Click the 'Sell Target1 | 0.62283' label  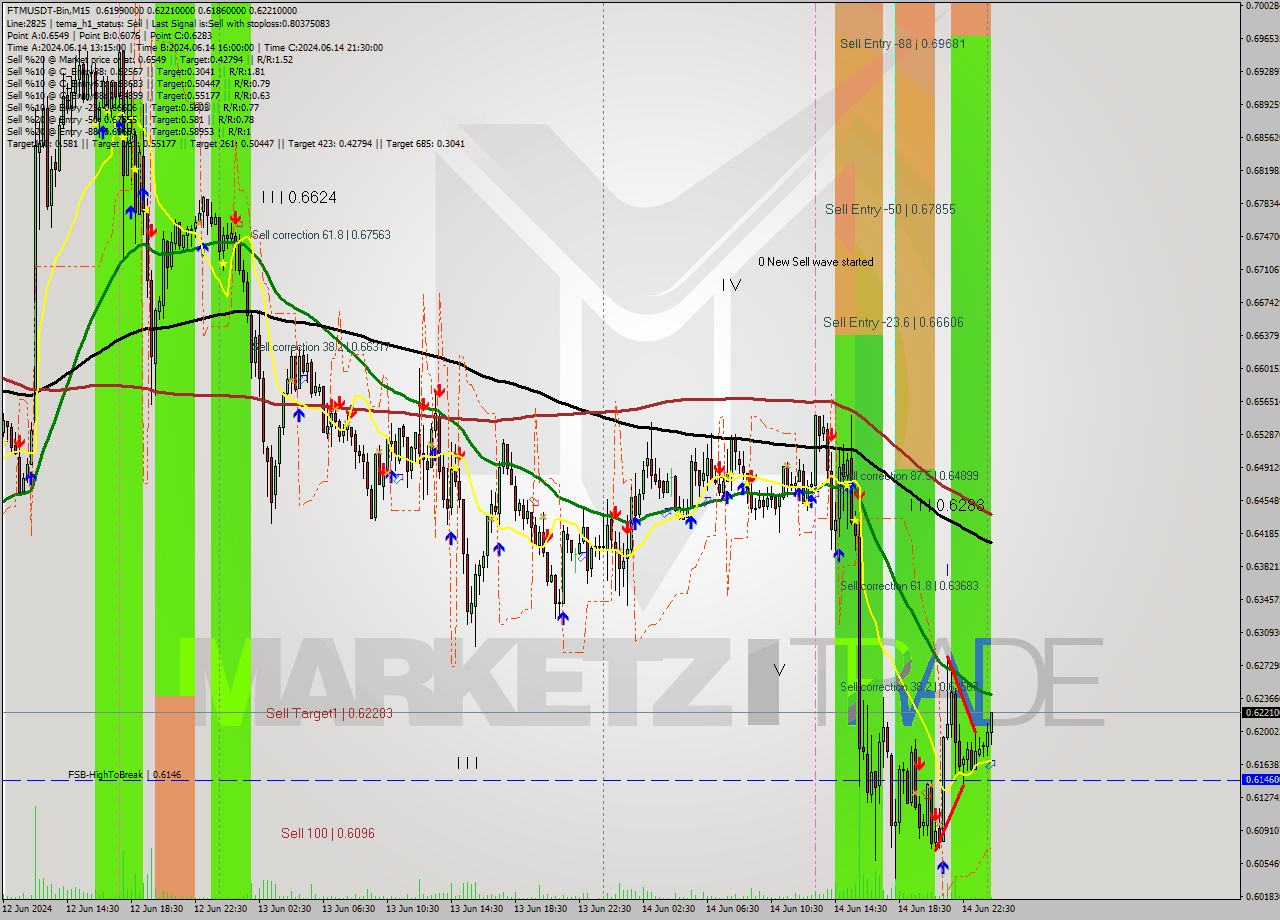coord(329,713)
